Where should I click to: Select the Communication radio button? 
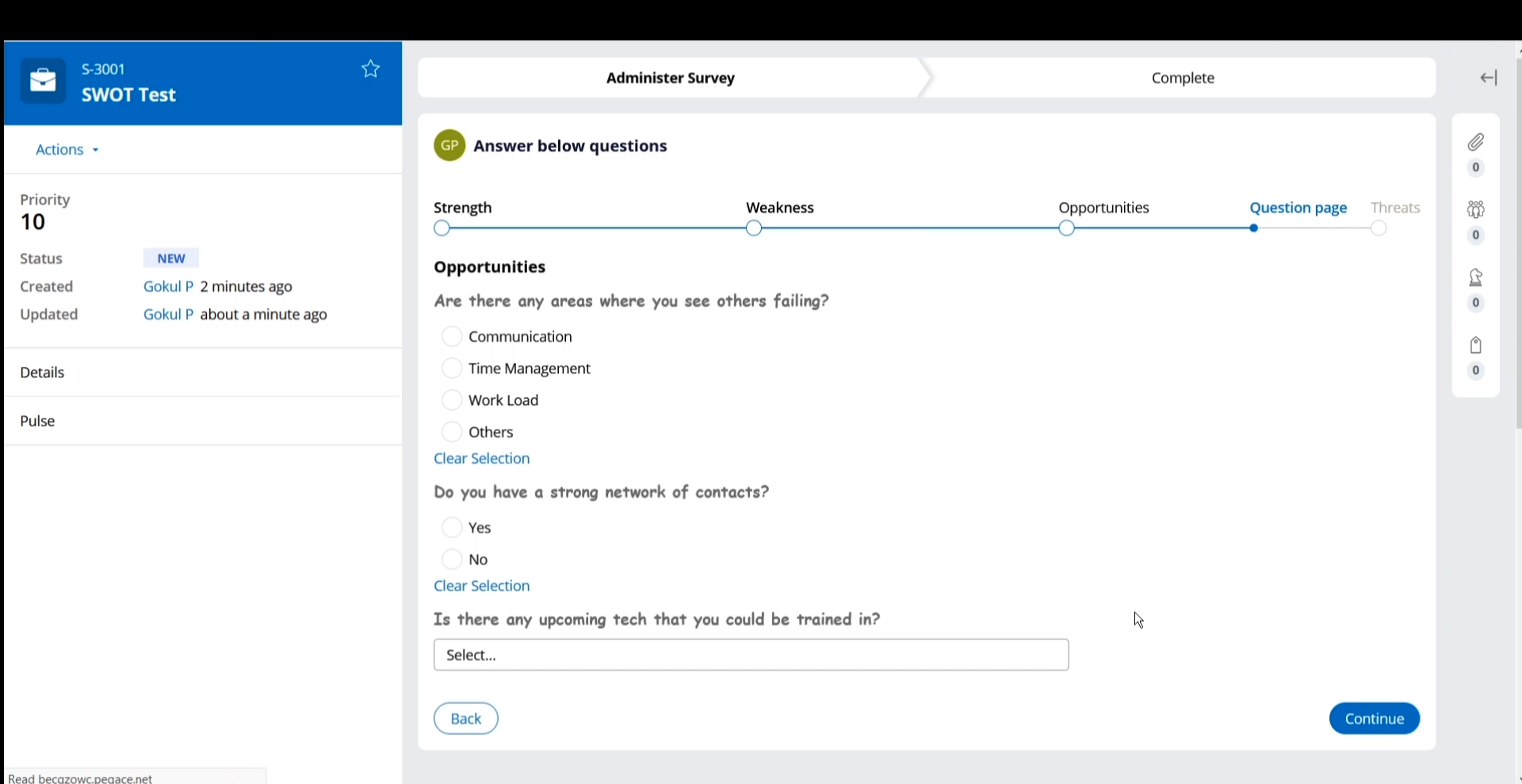tap(452, 337)
